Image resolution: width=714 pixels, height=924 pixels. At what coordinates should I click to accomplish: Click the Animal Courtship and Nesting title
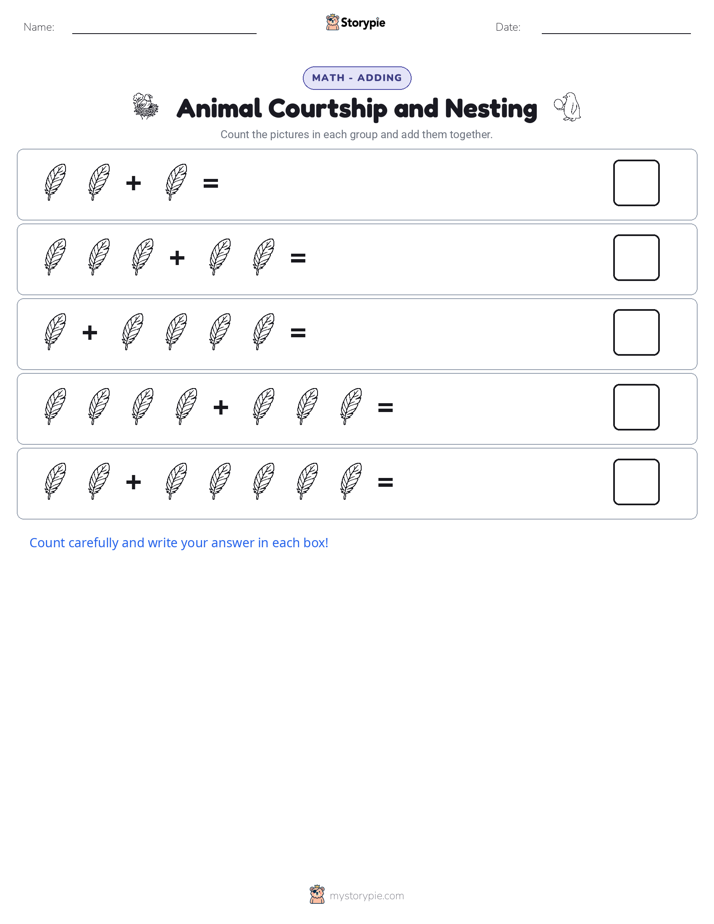(x=357, y=108)
